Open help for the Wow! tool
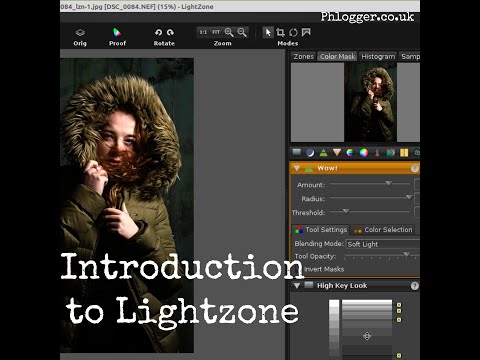The image size is (480, 360). pos(414,169)
